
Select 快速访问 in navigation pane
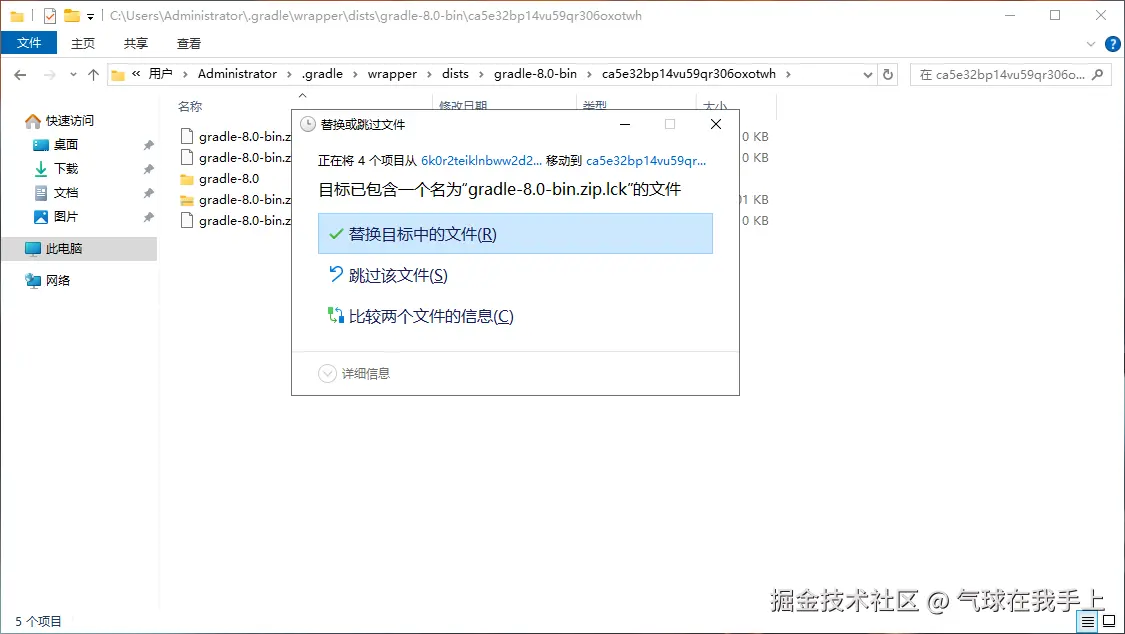(70, 120)
